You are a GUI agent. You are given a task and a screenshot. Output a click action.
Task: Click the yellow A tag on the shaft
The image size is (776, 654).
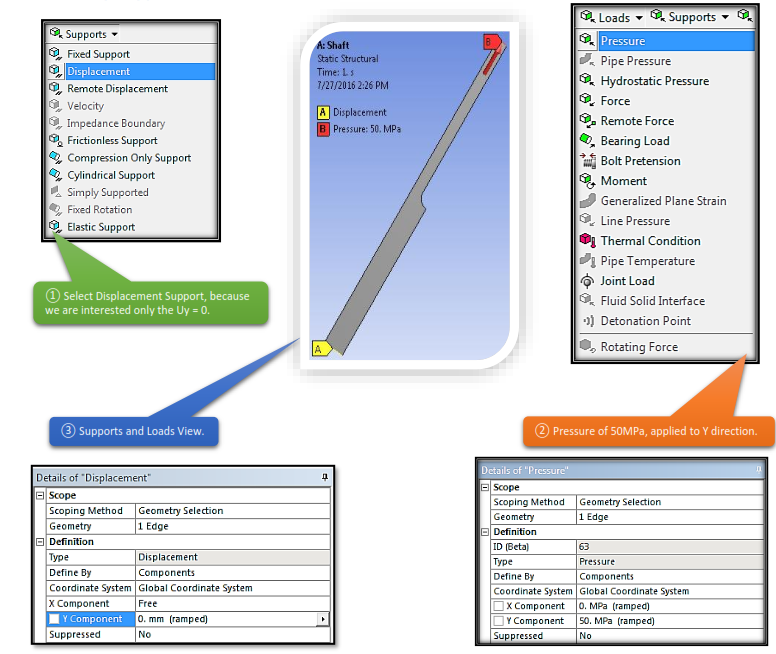320,349
